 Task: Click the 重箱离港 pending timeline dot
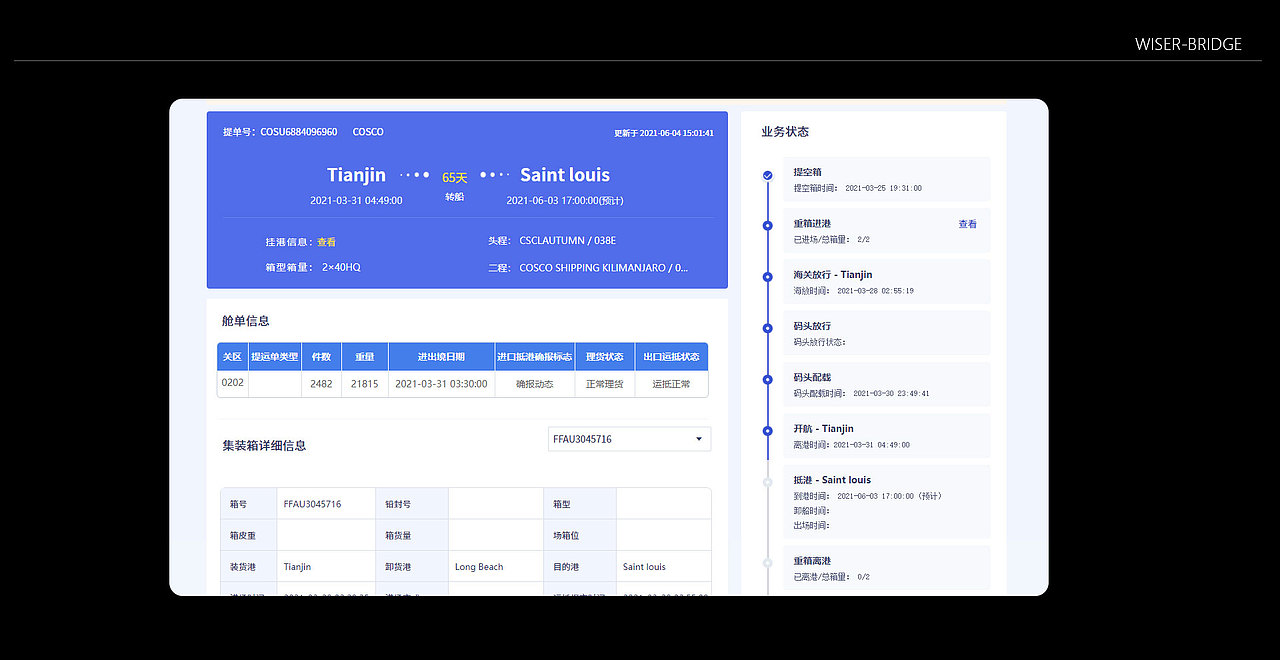(768, 562)
